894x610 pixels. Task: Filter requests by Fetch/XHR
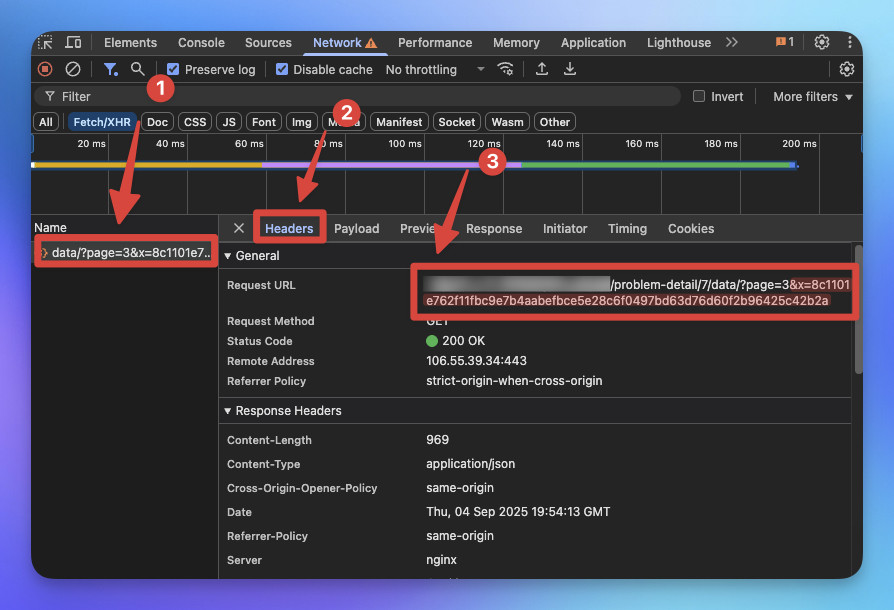tap(102, 122)
